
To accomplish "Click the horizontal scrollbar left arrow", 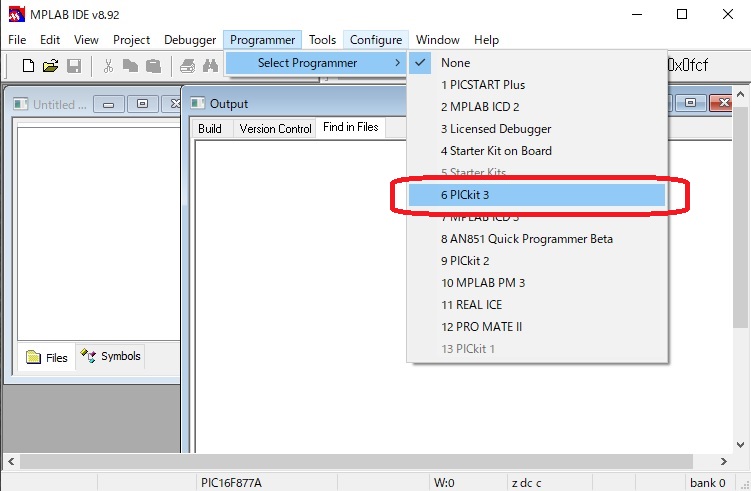I will point(11,461).
